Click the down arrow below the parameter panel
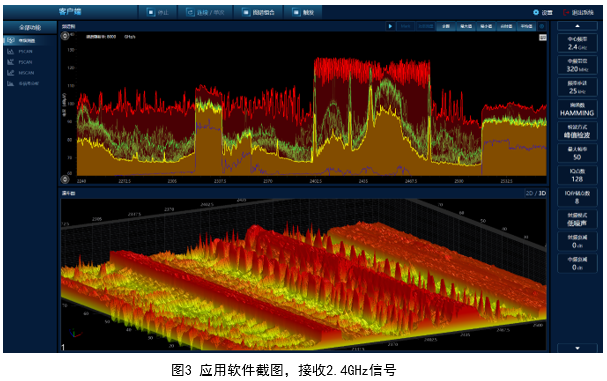The height and width of the screenshot is (381, 607). point(577,348)
